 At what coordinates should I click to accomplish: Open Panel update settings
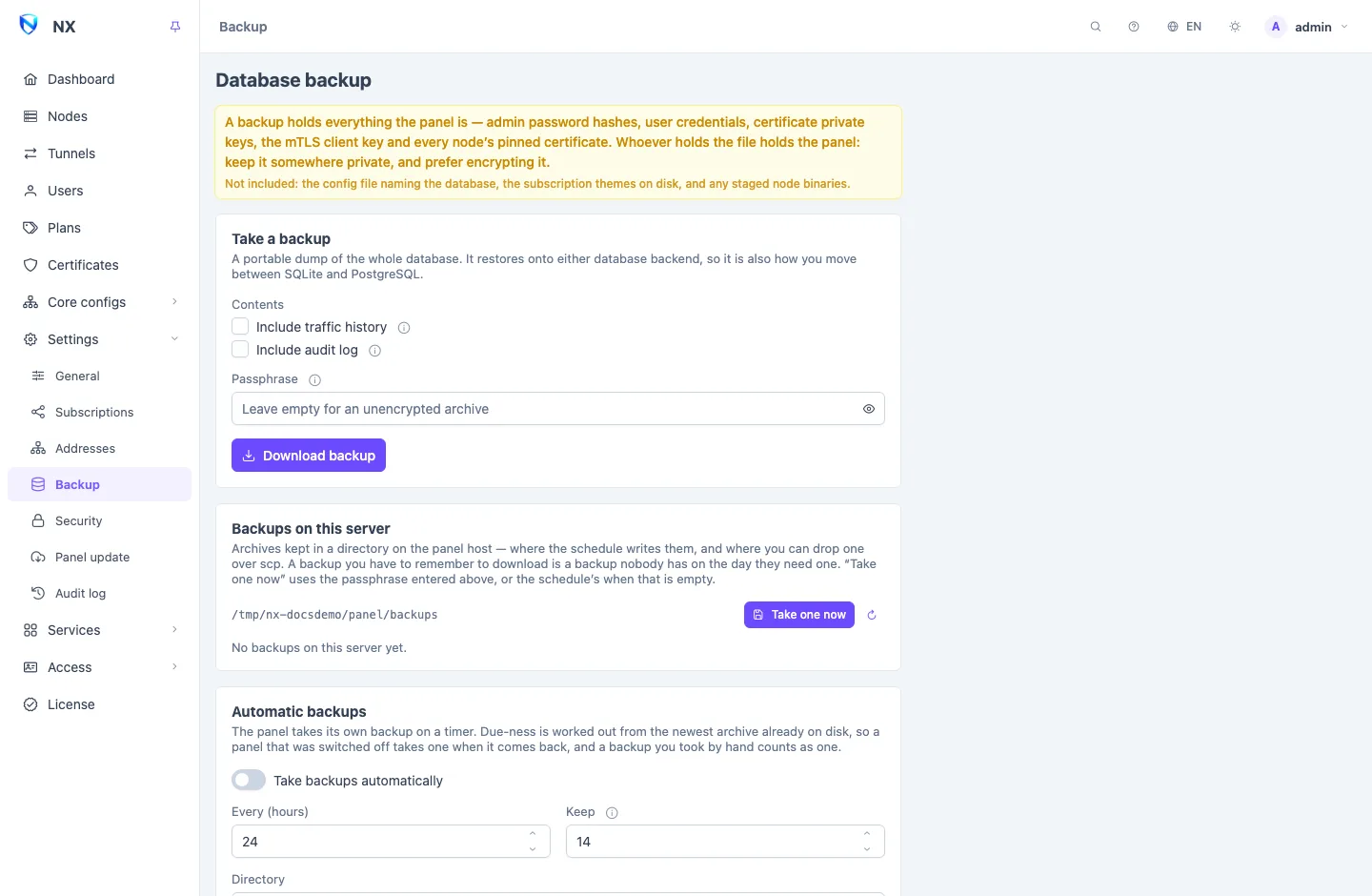pyautogui.click(x=99, y=558)
